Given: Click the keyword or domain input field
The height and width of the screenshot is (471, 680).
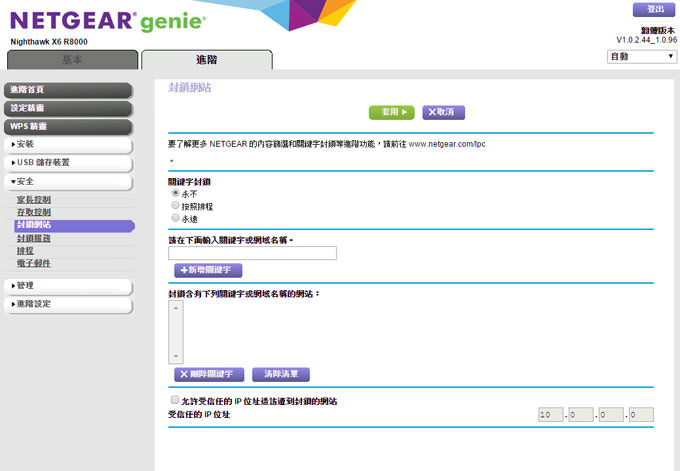Looking at the screenshot, I should 252,253.
